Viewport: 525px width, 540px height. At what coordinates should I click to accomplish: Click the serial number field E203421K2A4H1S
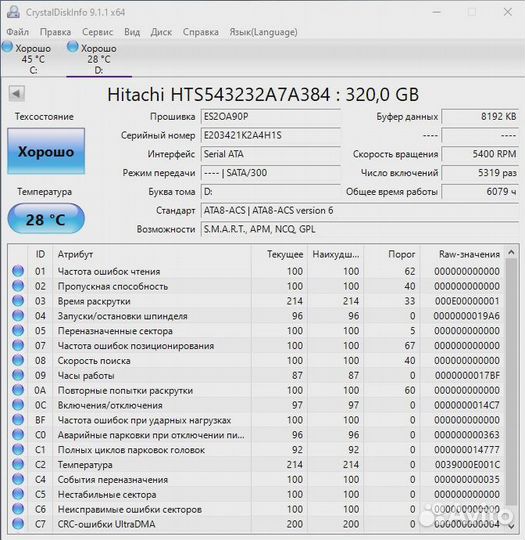[x=271, y=135]
